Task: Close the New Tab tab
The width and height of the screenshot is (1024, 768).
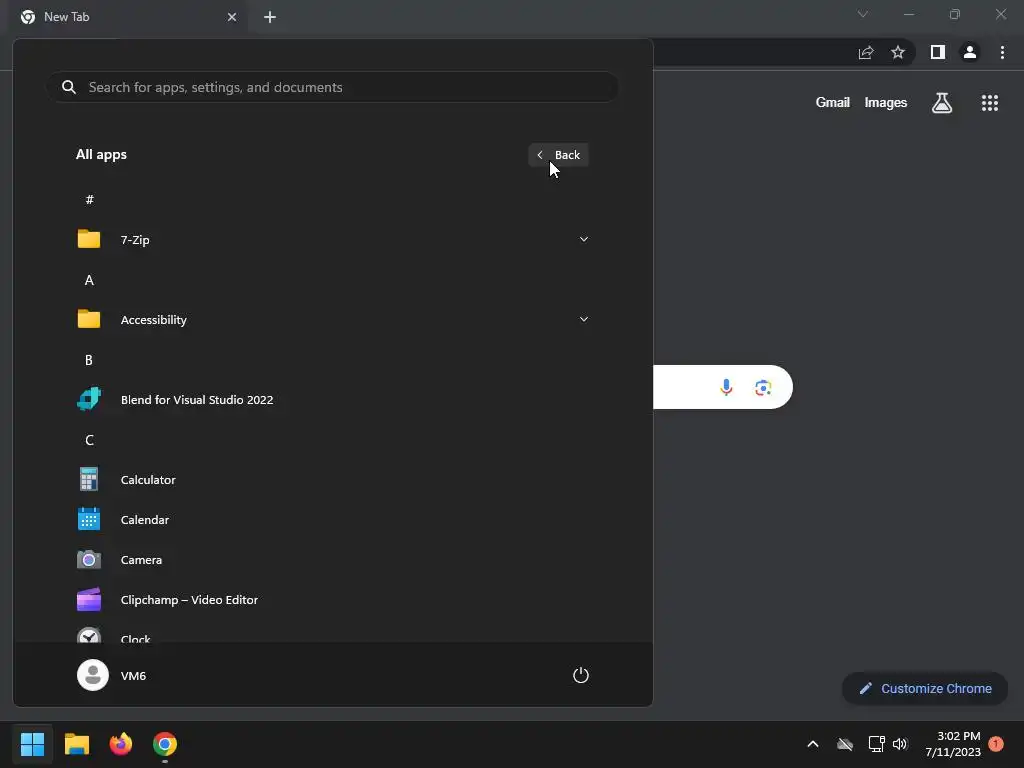Action: (232, 17)
